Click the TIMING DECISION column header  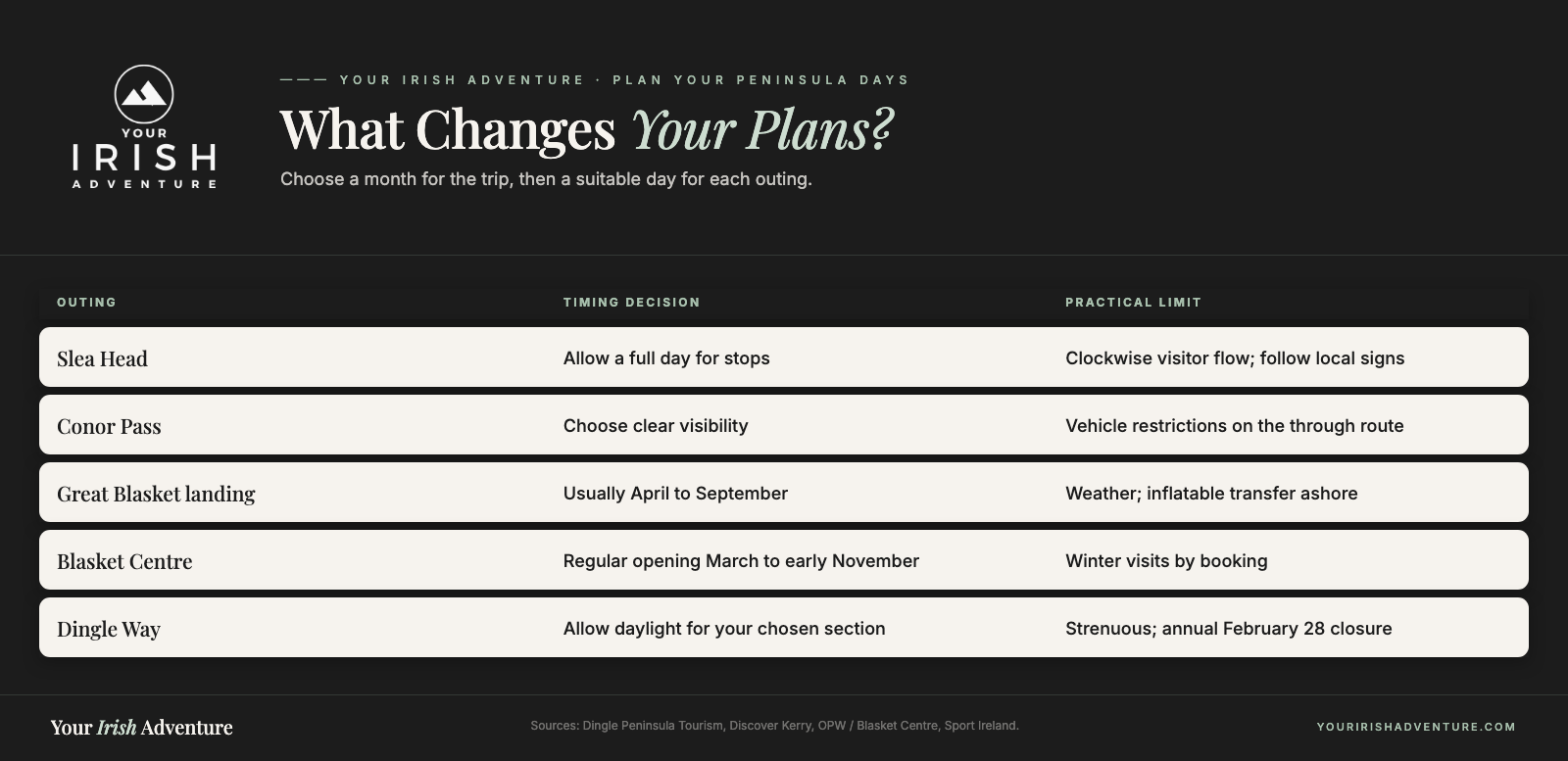coord(632,303)
